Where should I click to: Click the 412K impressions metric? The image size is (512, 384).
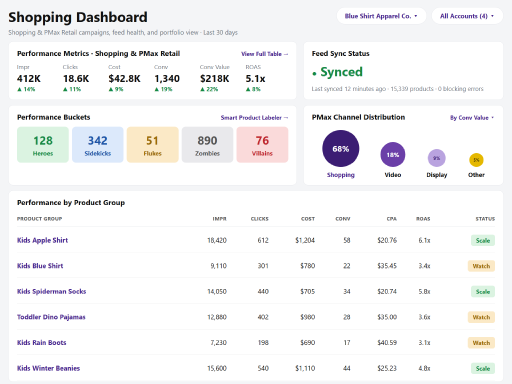[x=29, y=79]
